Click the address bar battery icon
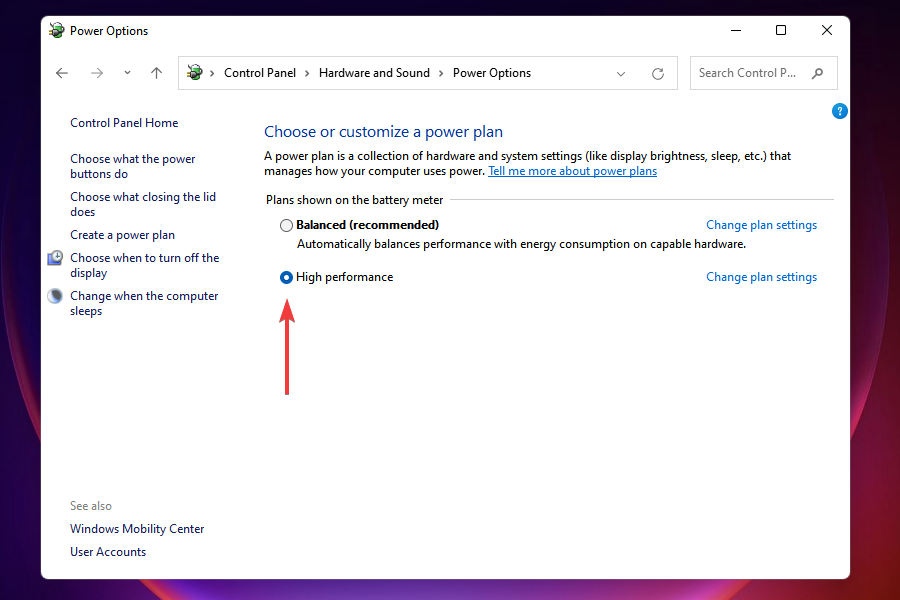 [x=195, y=73]
